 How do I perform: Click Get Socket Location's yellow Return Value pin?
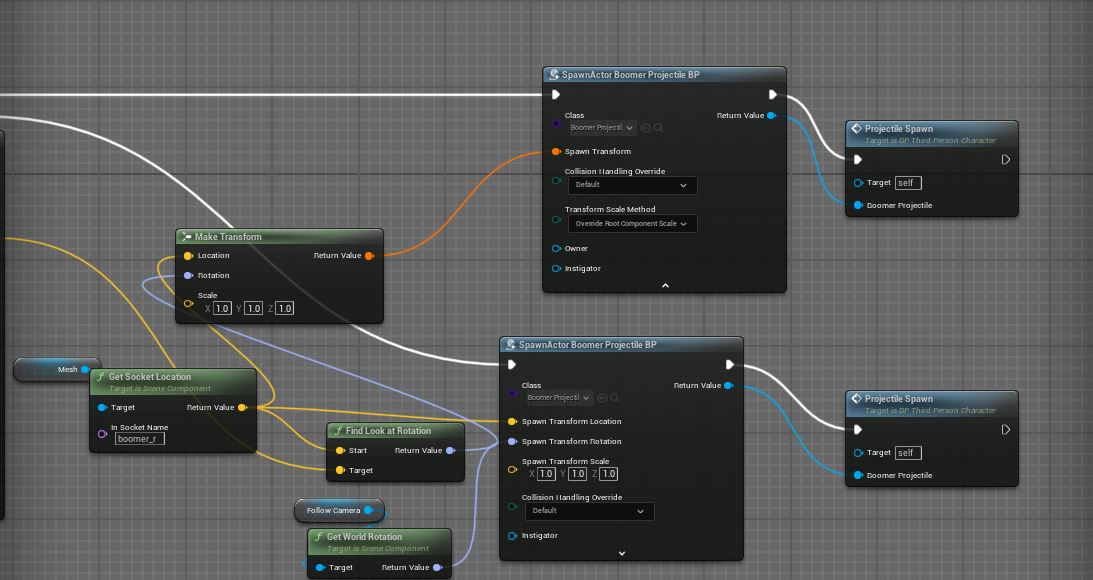242,408
